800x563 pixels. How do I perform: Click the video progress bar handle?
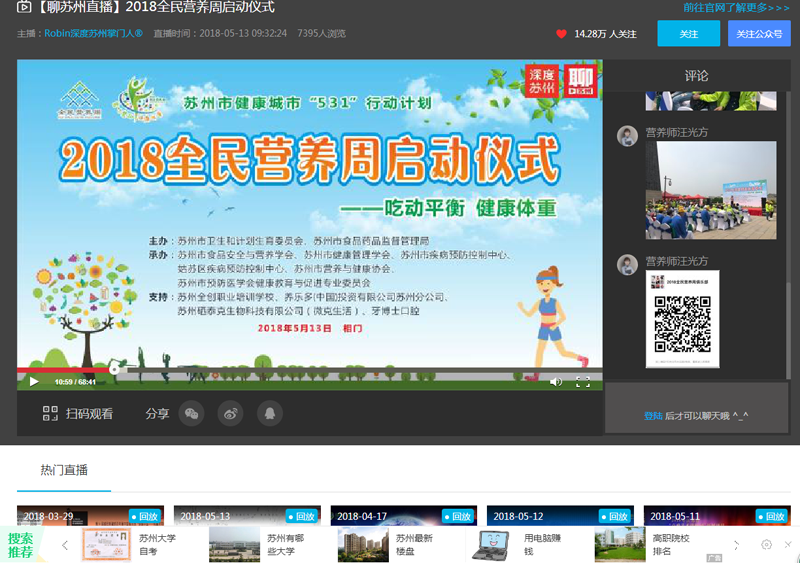[x=114, y=369]
